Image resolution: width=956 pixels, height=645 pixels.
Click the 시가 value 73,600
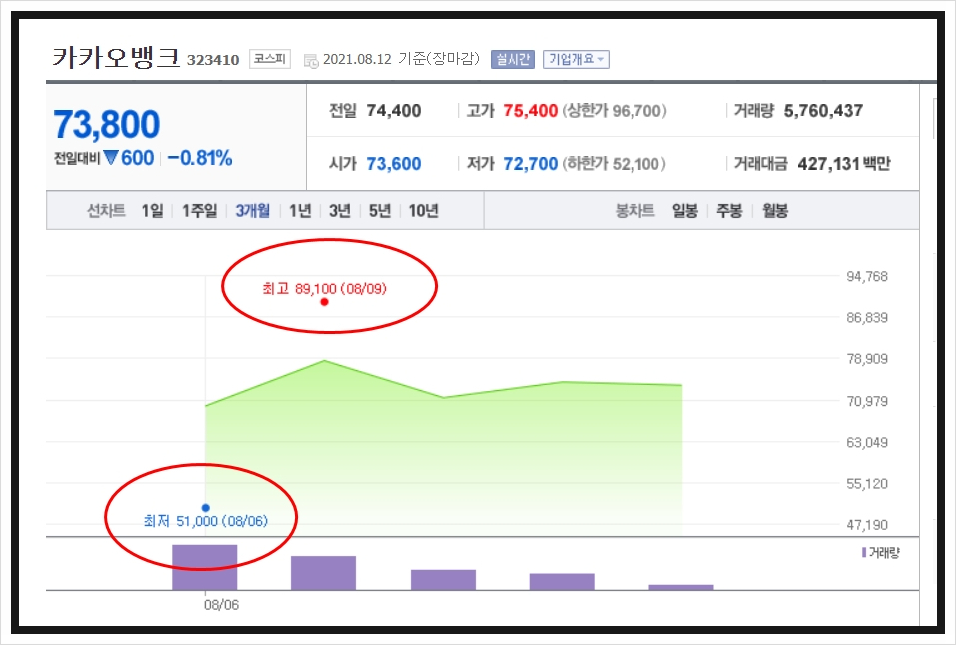coord(394,164)
